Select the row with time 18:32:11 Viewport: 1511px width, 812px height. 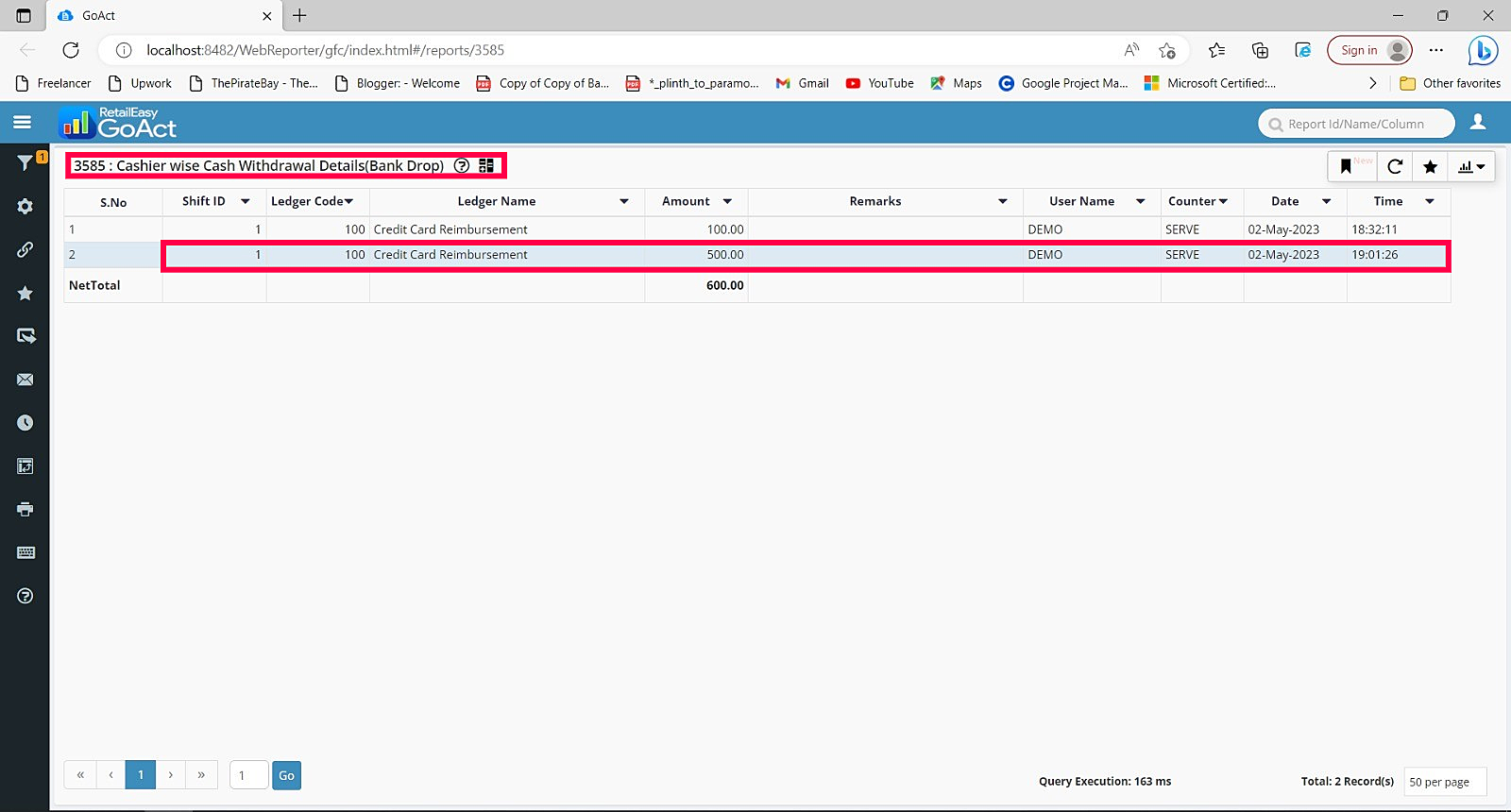tap(757, 229)
